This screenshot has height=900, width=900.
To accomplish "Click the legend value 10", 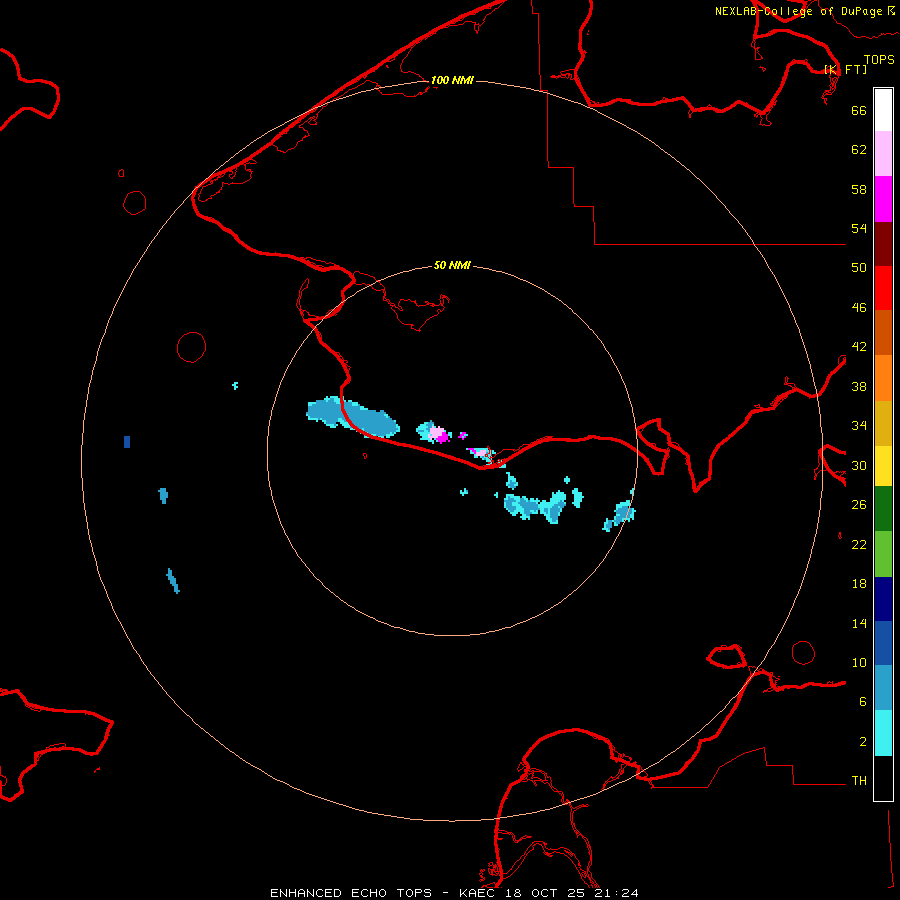I will 859,662.
